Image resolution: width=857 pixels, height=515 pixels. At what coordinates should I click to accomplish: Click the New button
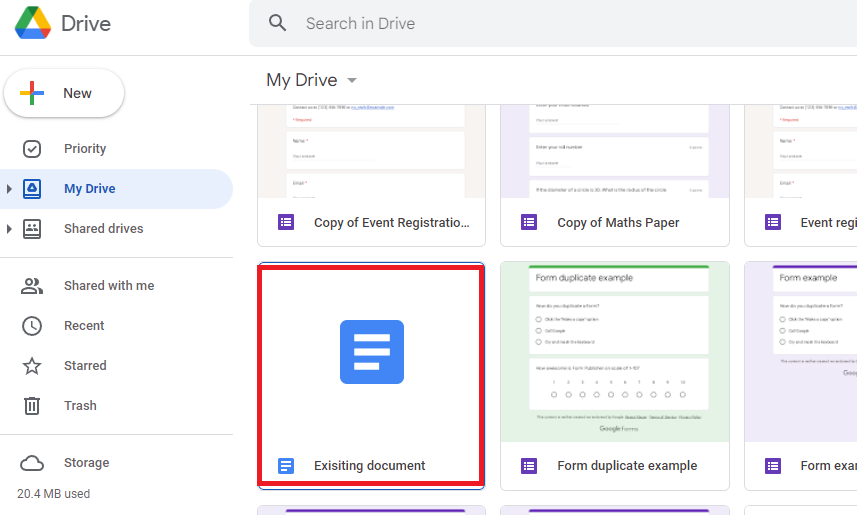tap(64, 93)
